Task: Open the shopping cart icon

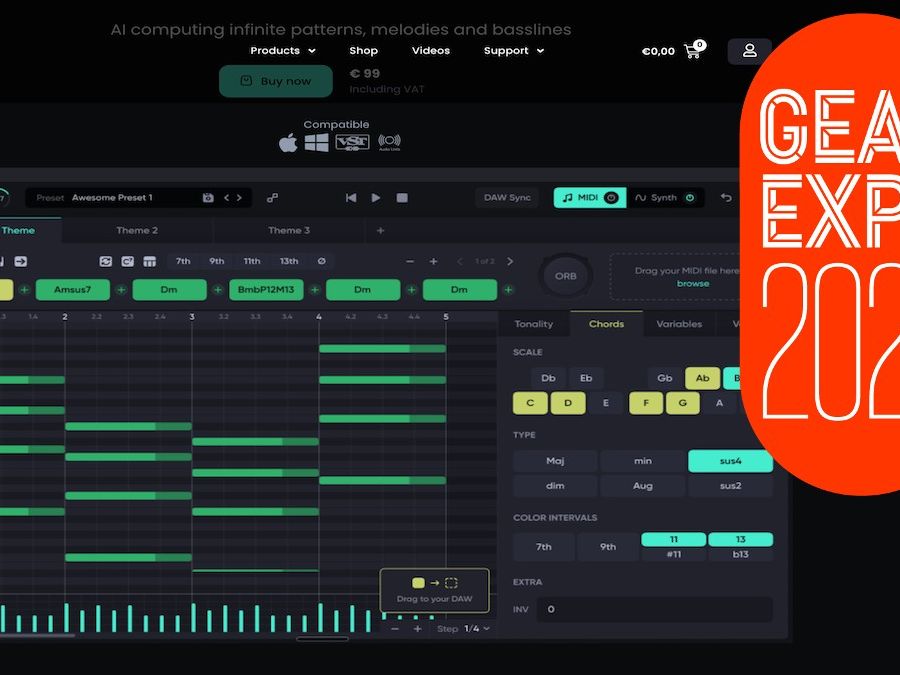Action: pos(694,51)
